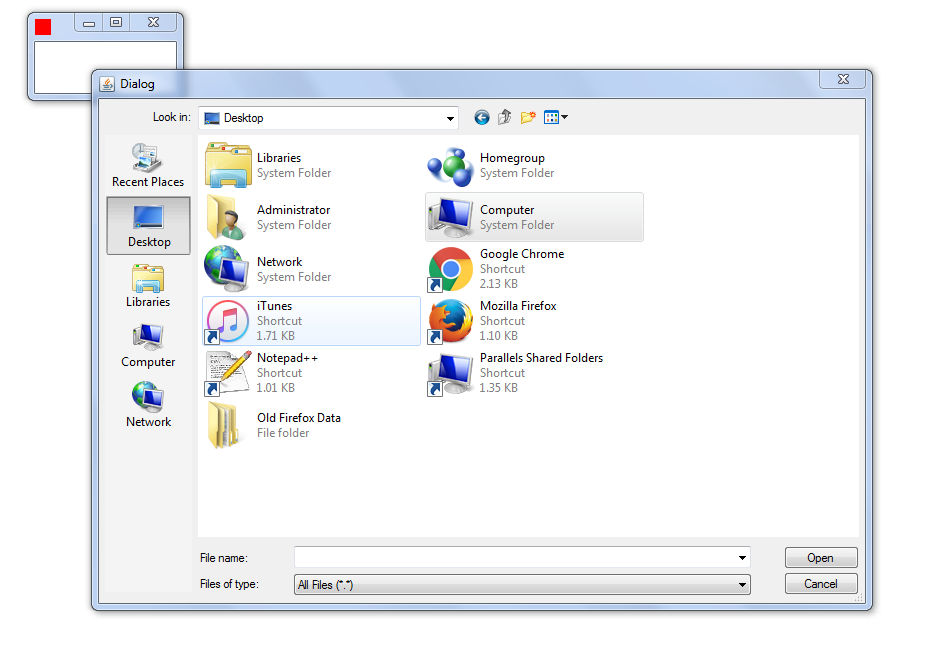Click the back arrow navigation icon
Image resolution: width=929 pixels, height=646 pixels.
(482, 118)
